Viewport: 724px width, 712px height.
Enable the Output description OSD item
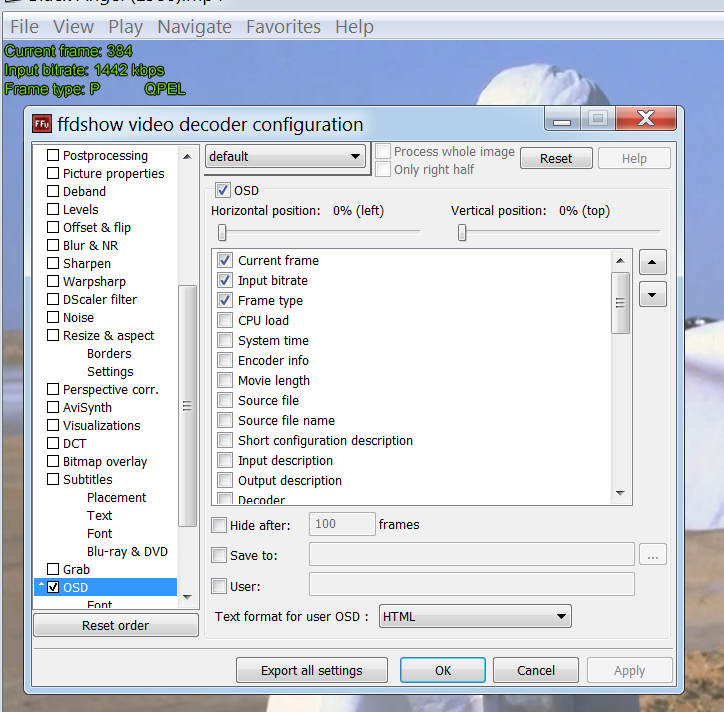pos(225,480)
